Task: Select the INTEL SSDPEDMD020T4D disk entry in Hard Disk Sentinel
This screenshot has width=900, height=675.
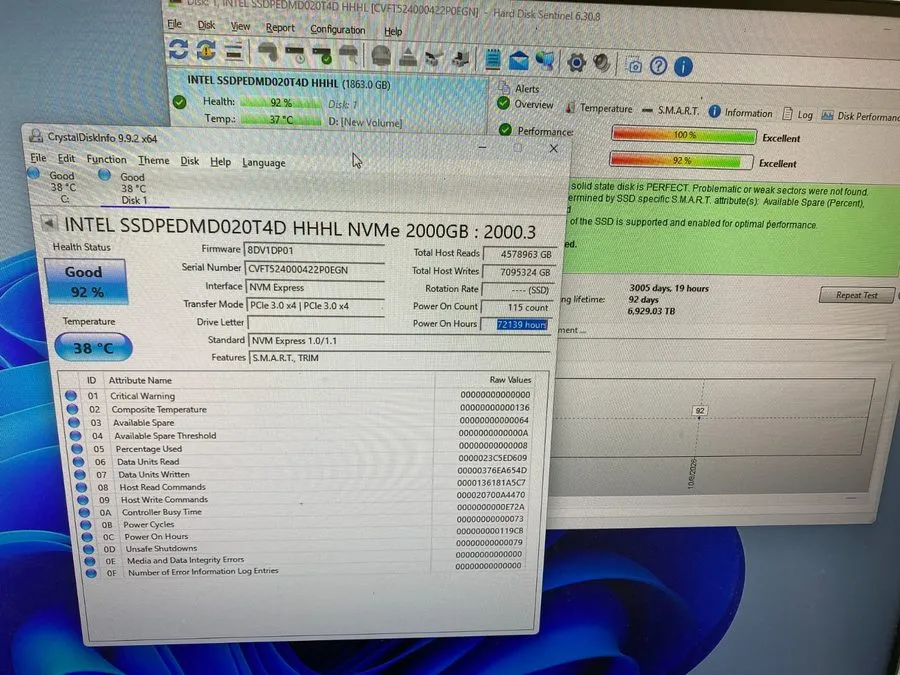Action: click(x=329, y=102)
